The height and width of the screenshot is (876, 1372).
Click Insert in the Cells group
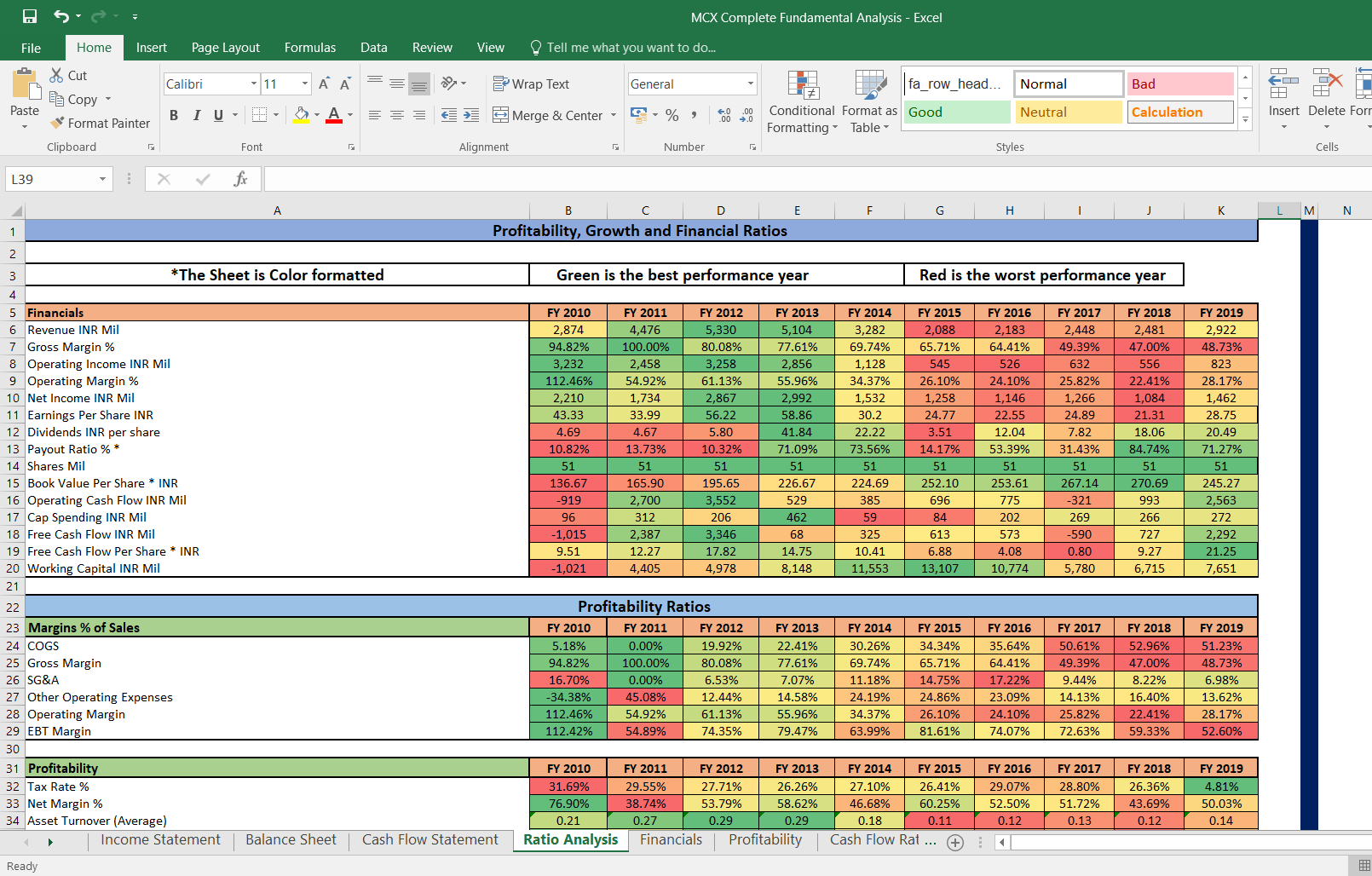[x=1283, y=99]
